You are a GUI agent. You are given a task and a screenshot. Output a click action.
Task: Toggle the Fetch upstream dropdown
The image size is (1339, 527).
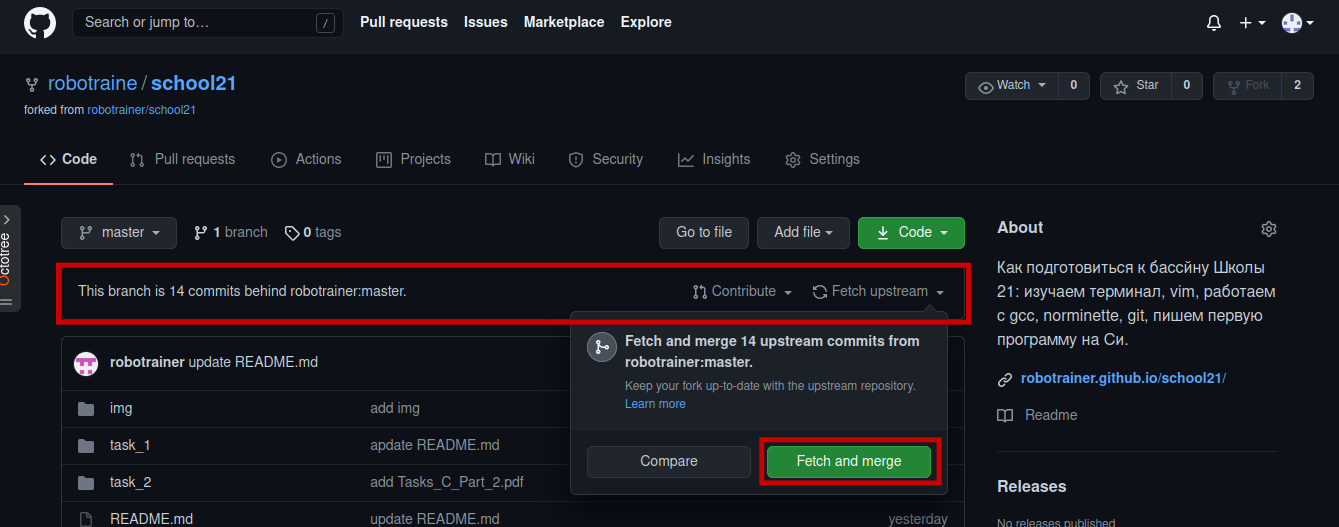(878, 291)
